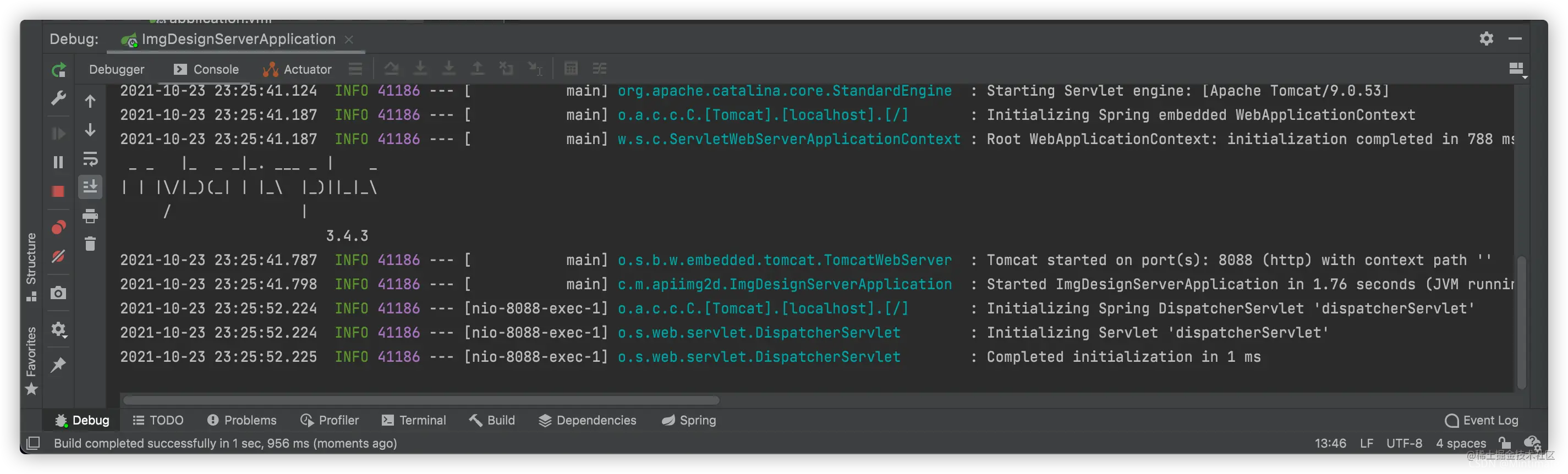Click the Threads view icon beside Actuator

pyautogui.click(x=355, y=69)
